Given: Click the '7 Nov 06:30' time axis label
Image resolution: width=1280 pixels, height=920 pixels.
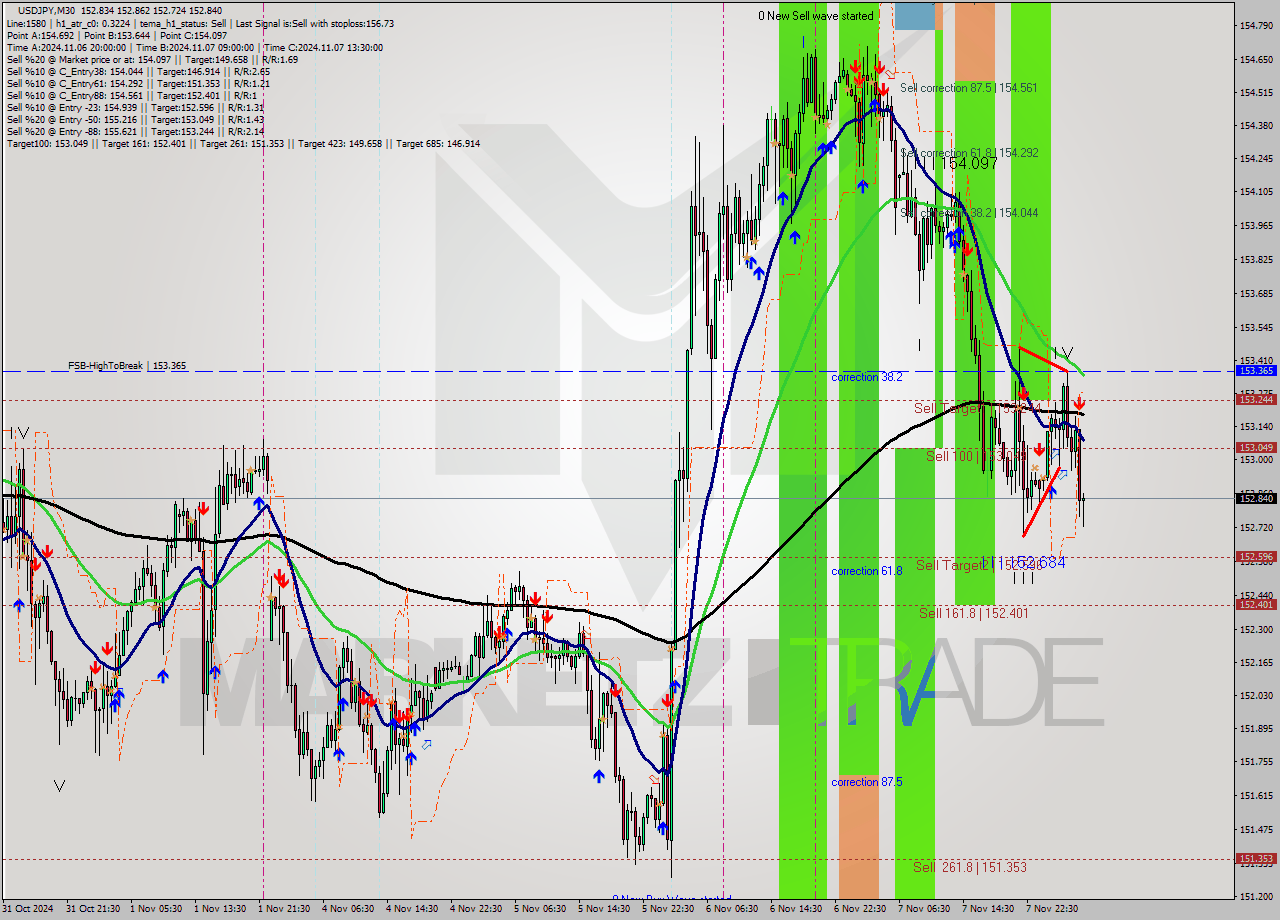Looking at the screenshot, I should pyautogui.click(x=925, y=909).
